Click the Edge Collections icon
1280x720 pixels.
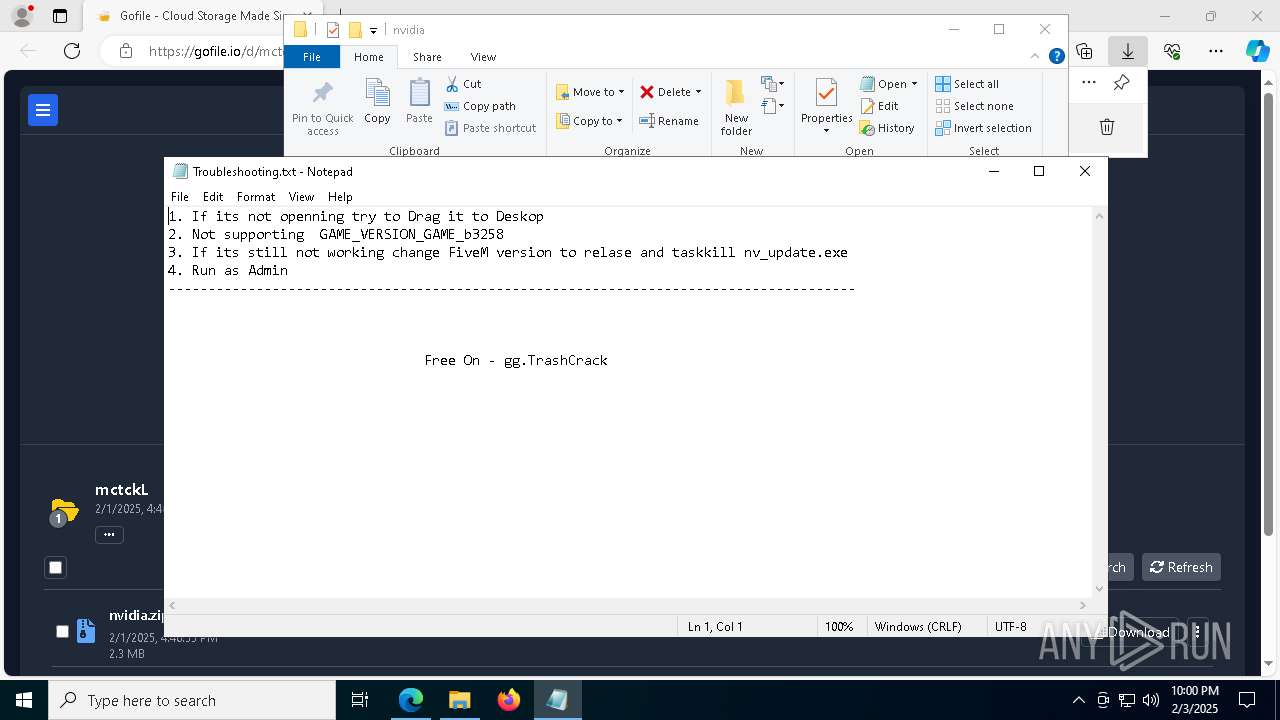(1084, 51)
